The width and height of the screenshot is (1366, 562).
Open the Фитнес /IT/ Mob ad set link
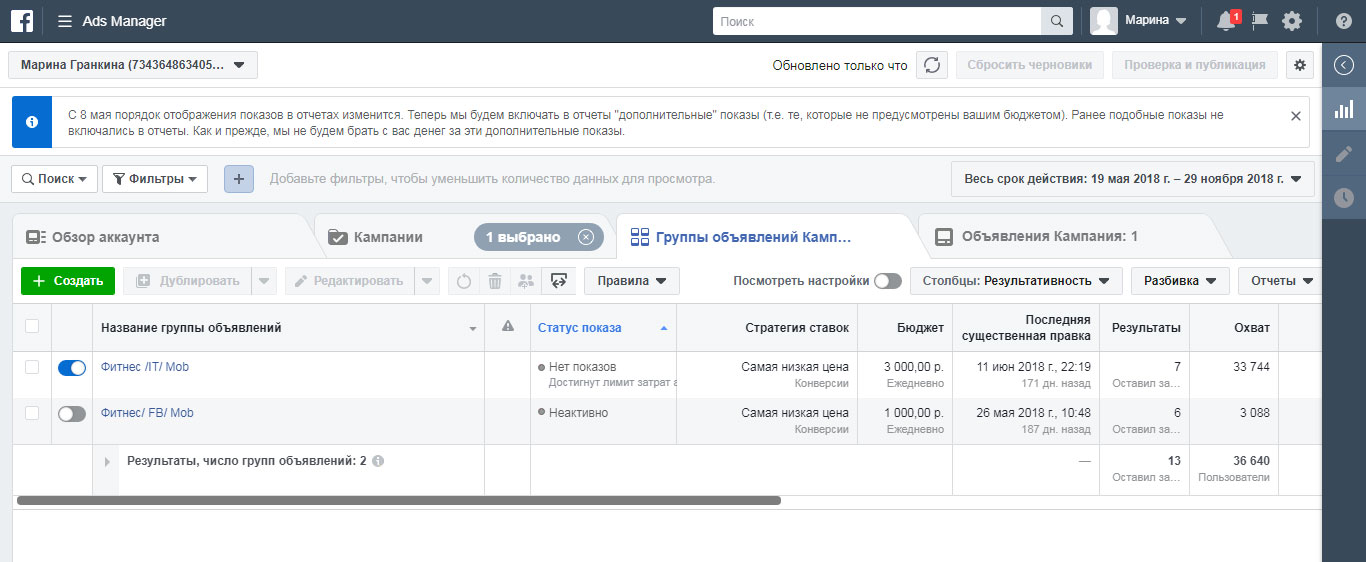click(145, 367)
